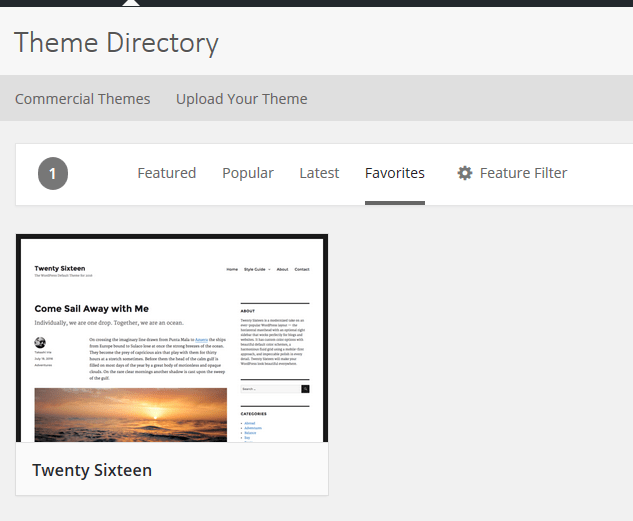
Task: Click 'Come Sail Away with Me' post title
Action: pyautogui.click(x=91, y=309)
